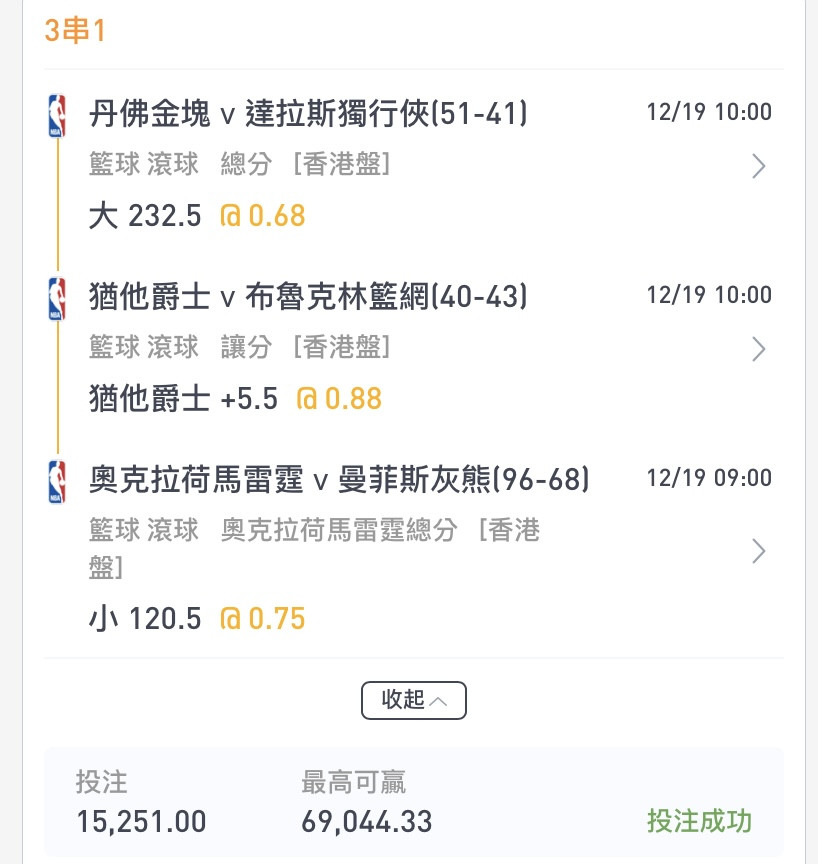Click odds @0.68 for 大 232.5

coord(262,215)
